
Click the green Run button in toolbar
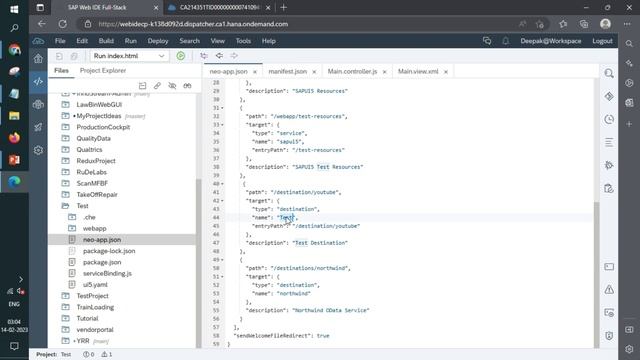(180, 56)
